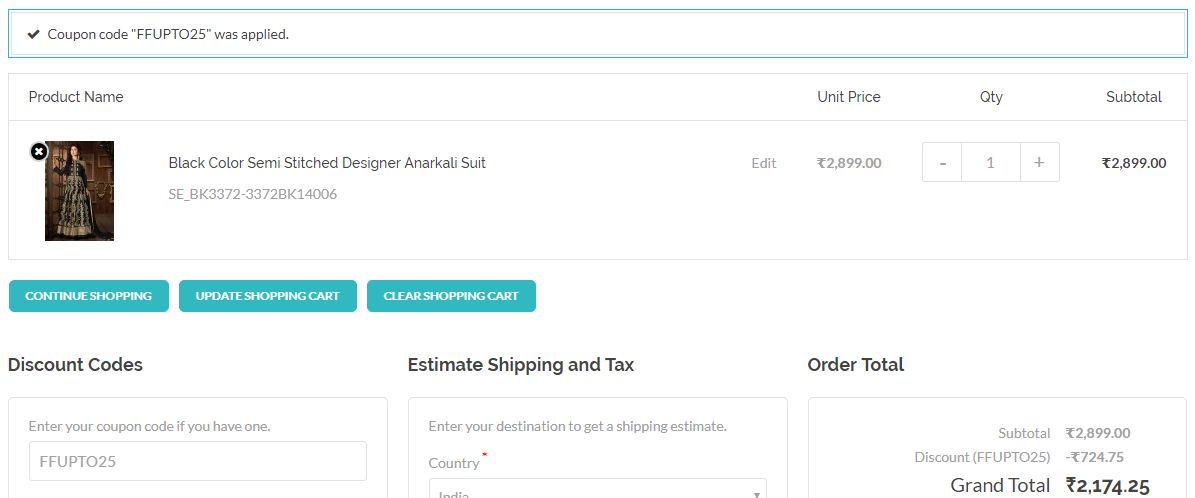Expand the Country dropdown
The width and height of the screenshot is (1195, 498).
pyautogui.click(x=598, y=491)
